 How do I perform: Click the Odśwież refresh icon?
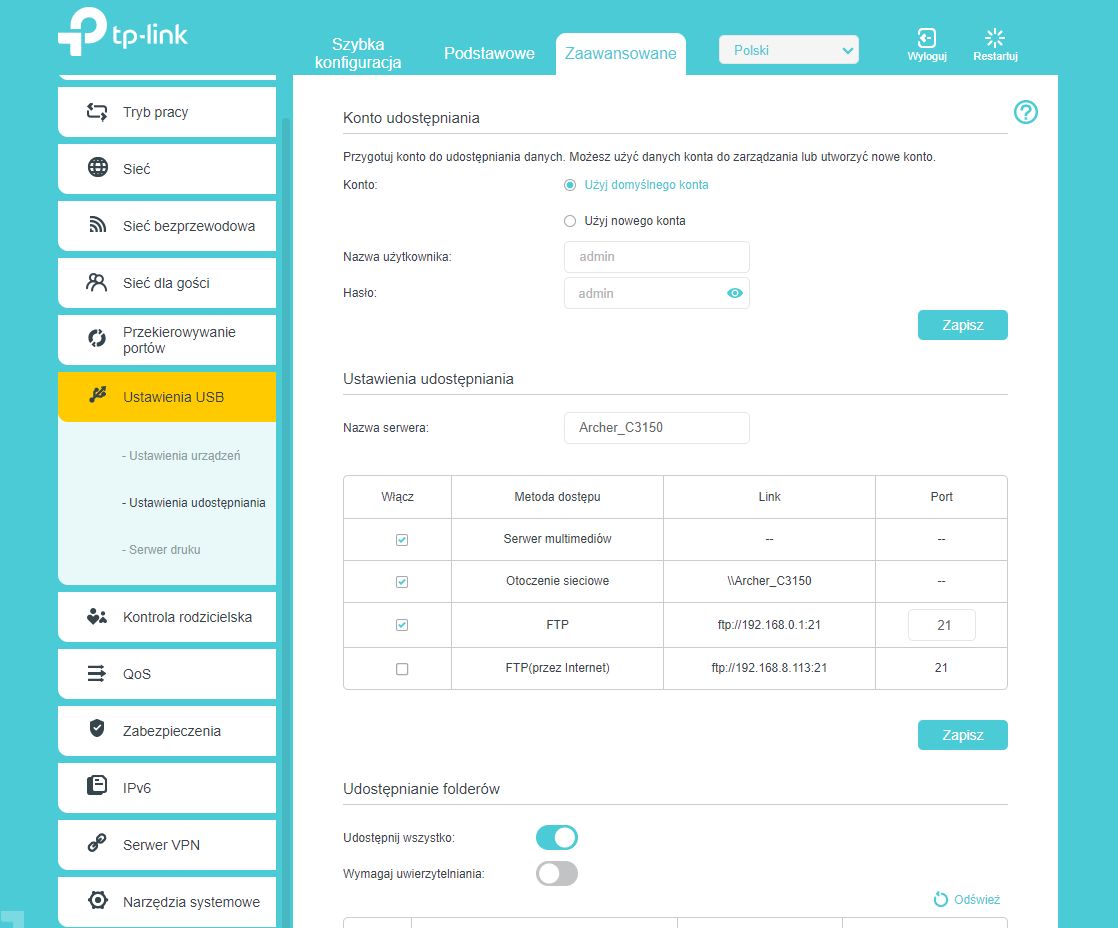pyautogui.click(x=940, y=899)
